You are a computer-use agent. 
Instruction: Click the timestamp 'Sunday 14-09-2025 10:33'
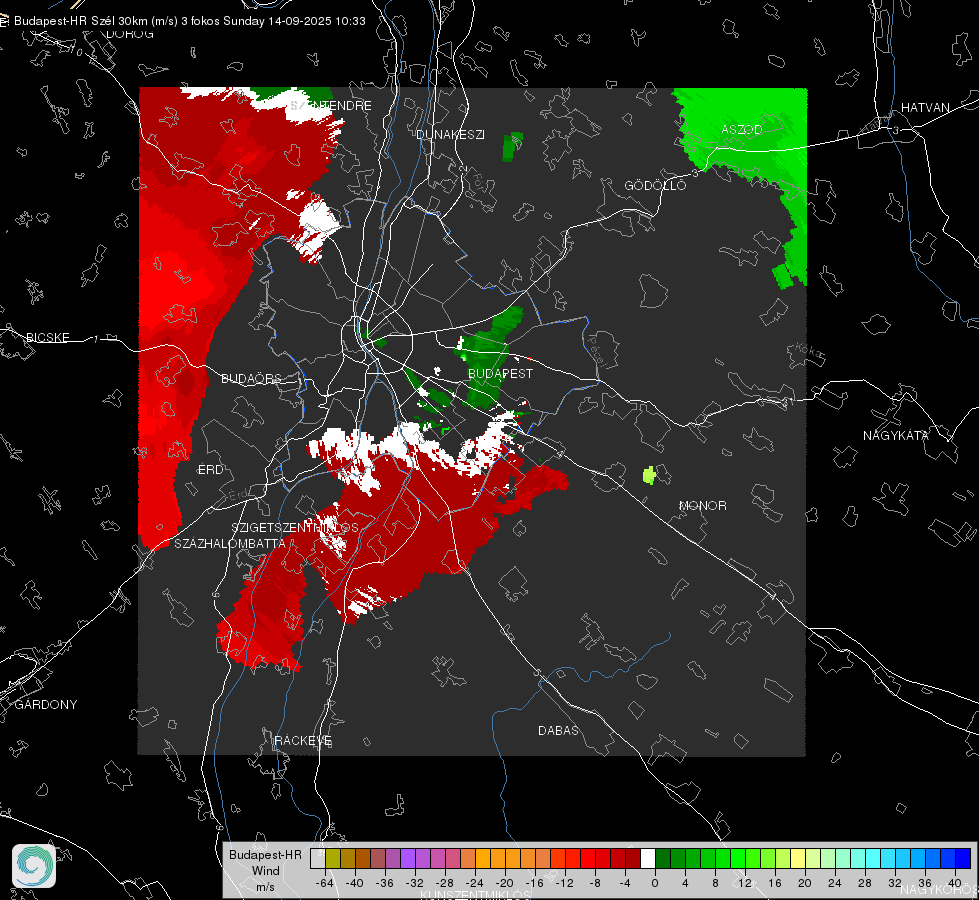click(x=294, y=21)
